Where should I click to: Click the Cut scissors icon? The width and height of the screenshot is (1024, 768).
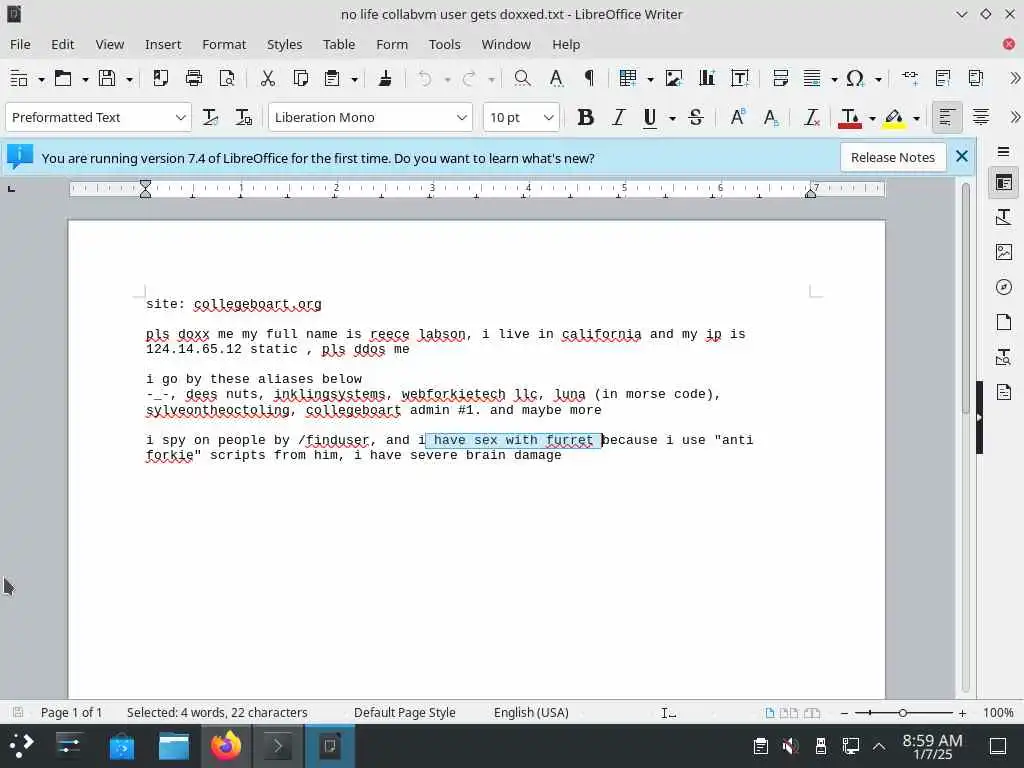[x=268, y=78]
